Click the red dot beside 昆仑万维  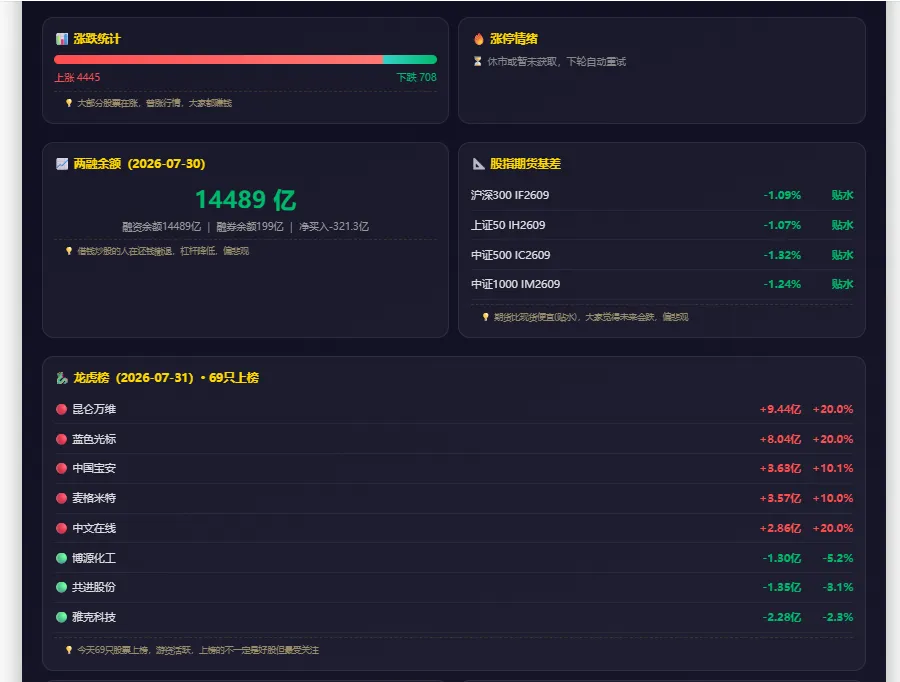coord(61,409)
